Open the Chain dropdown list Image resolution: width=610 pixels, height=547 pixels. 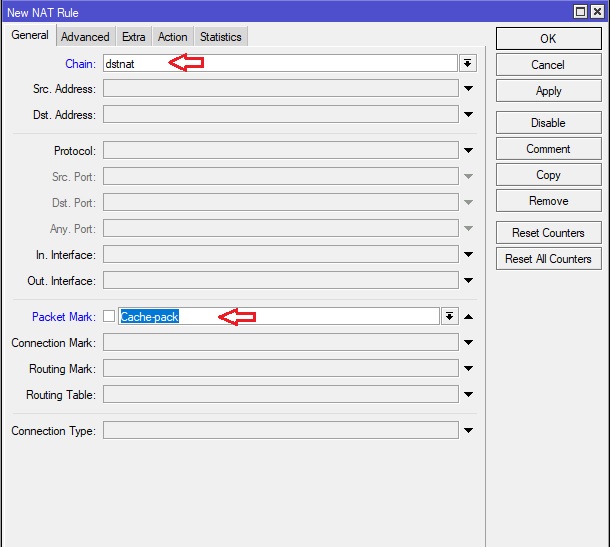pos(468,63)
